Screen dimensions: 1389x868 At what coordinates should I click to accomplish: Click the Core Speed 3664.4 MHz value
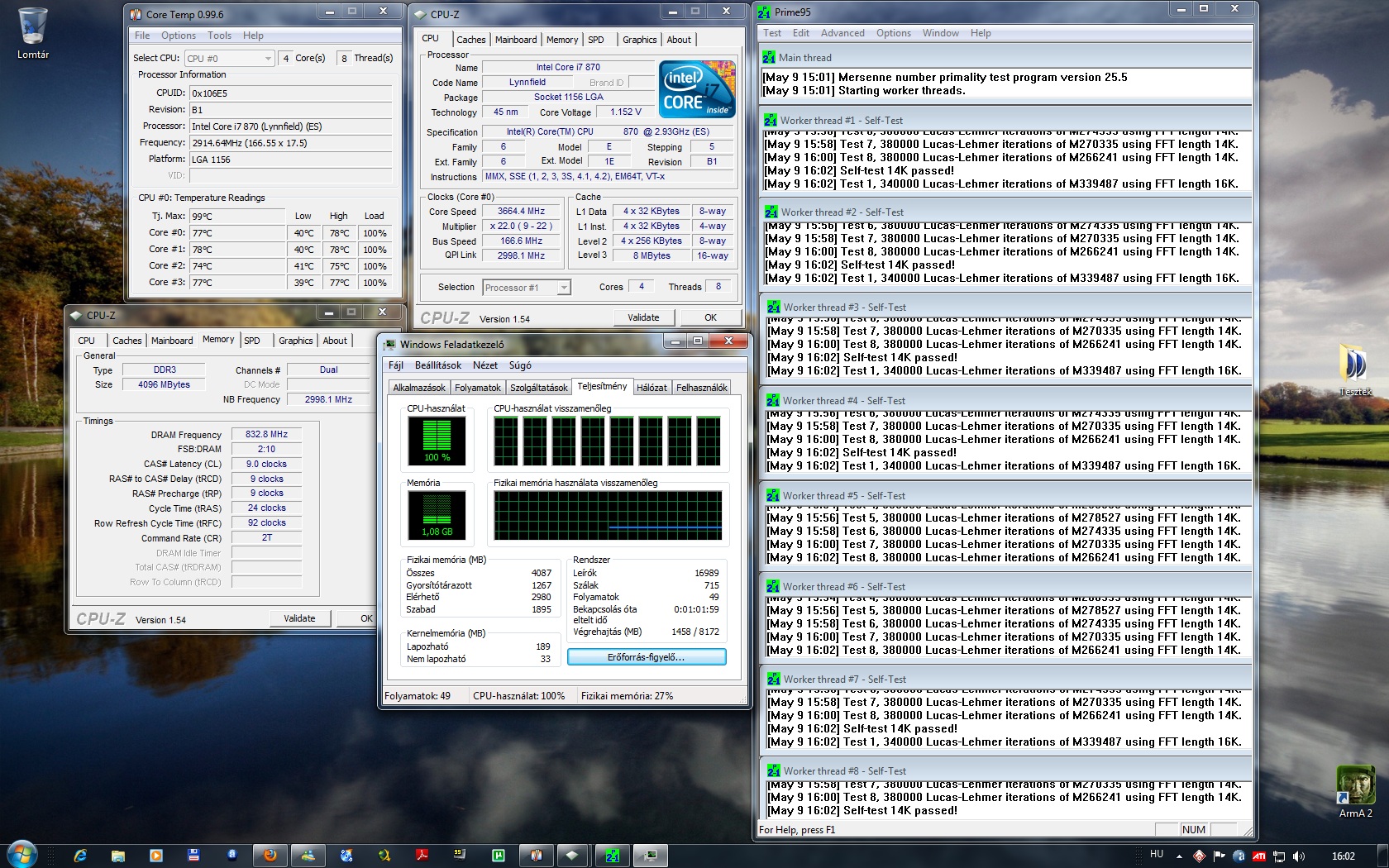[x=522, y=212]
